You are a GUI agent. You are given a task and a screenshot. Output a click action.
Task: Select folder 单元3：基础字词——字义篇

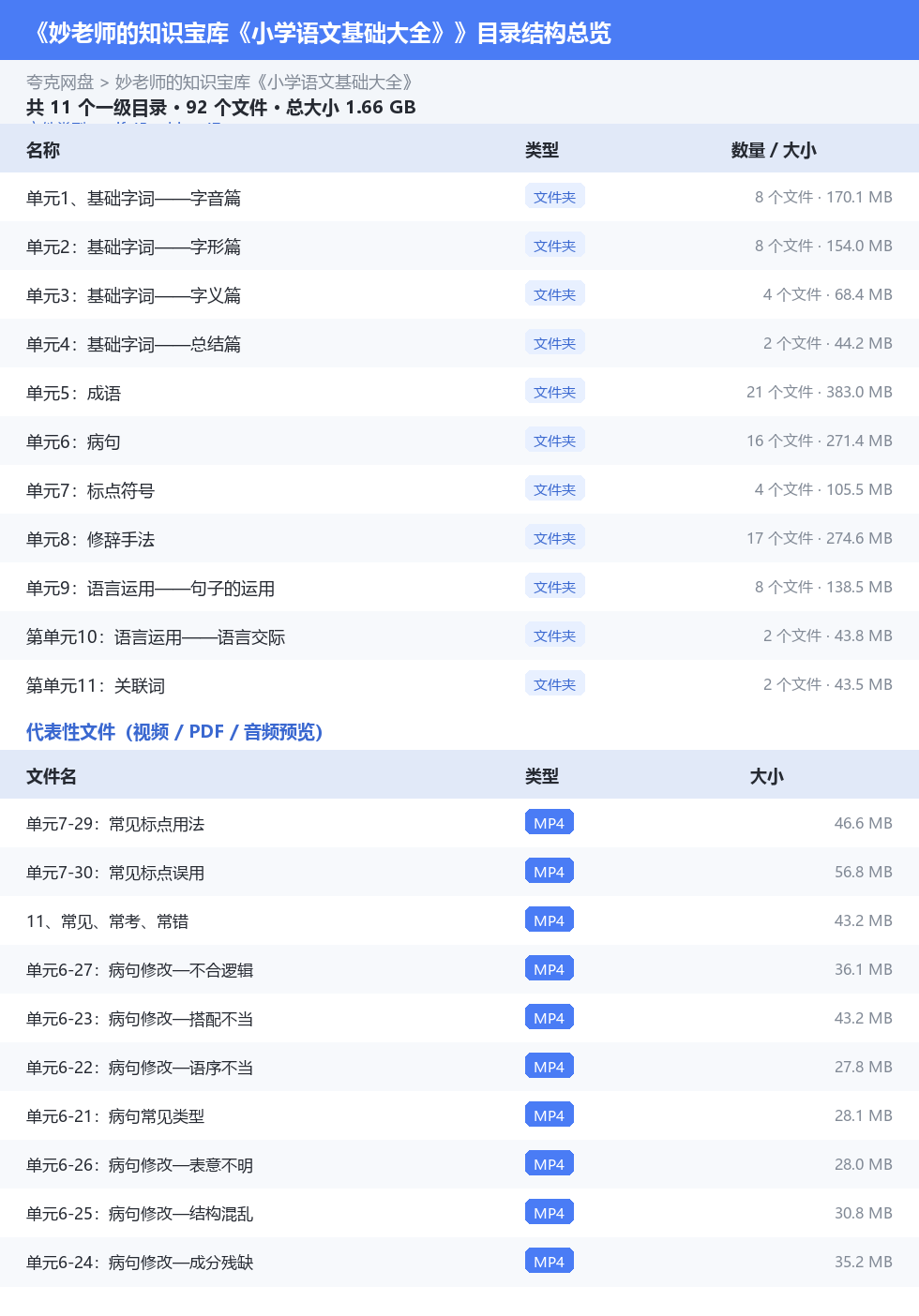(x=133, y=295)
